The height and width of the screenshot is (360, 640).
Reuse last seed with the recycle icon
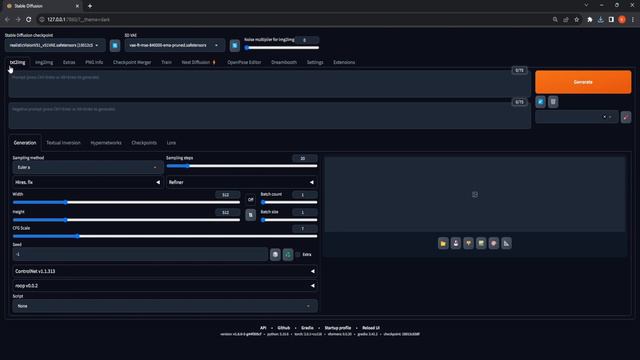288,254
